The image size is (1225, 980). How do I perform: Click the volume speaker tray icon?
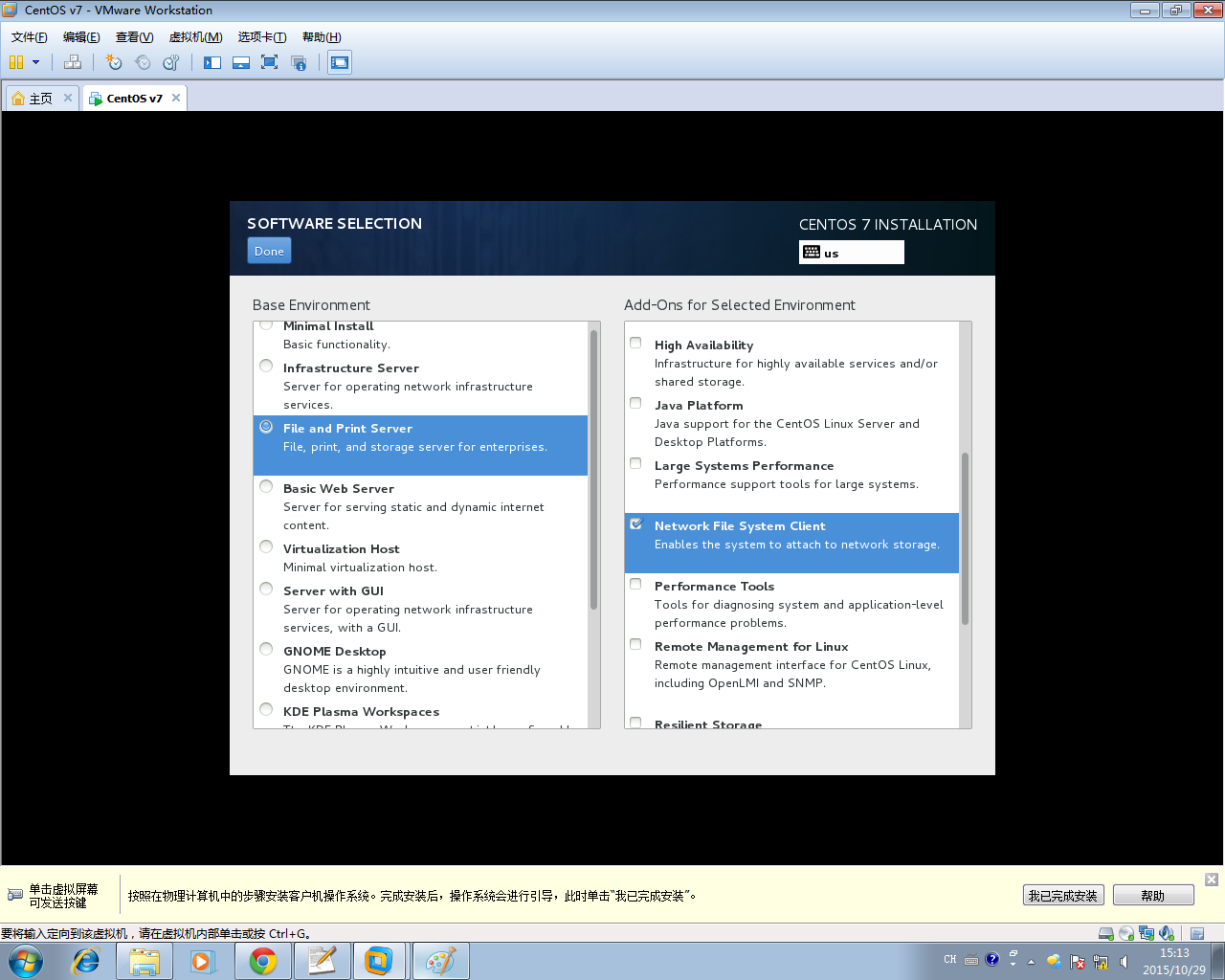click(1124, 961)
